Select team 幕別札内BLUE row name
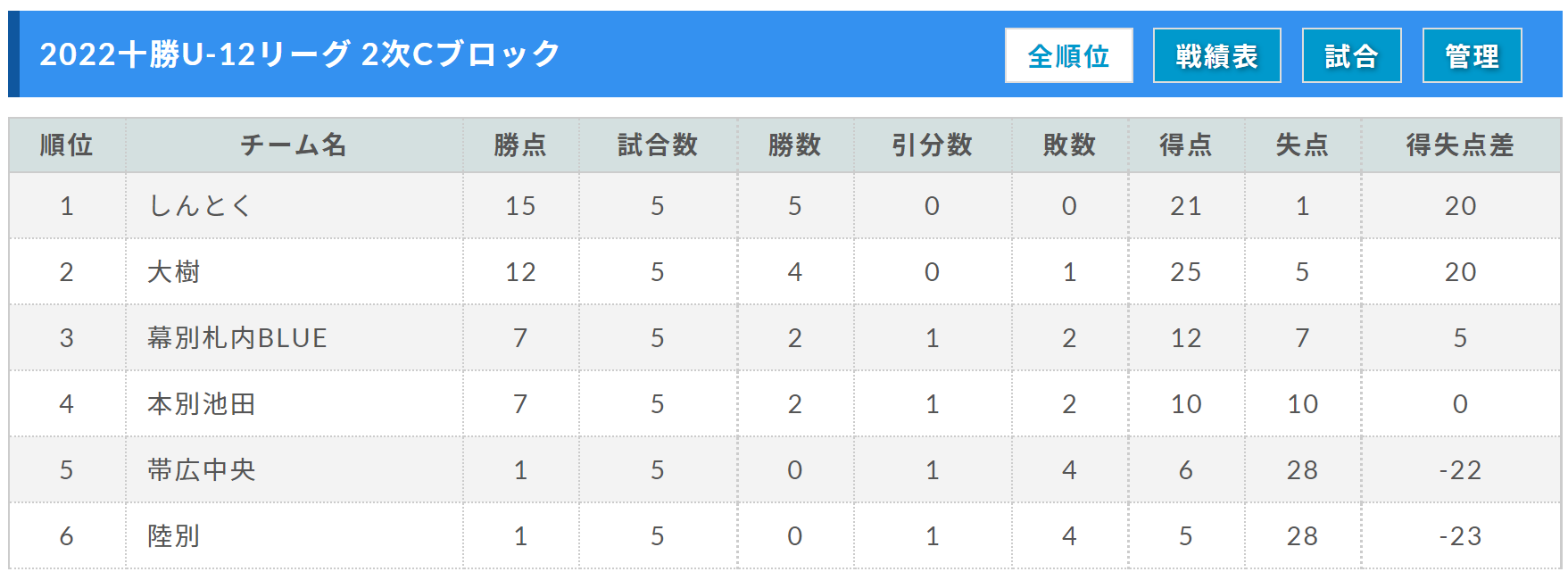Image resolution: width=1568 pixels, height=580 pixels. point(237,338)
